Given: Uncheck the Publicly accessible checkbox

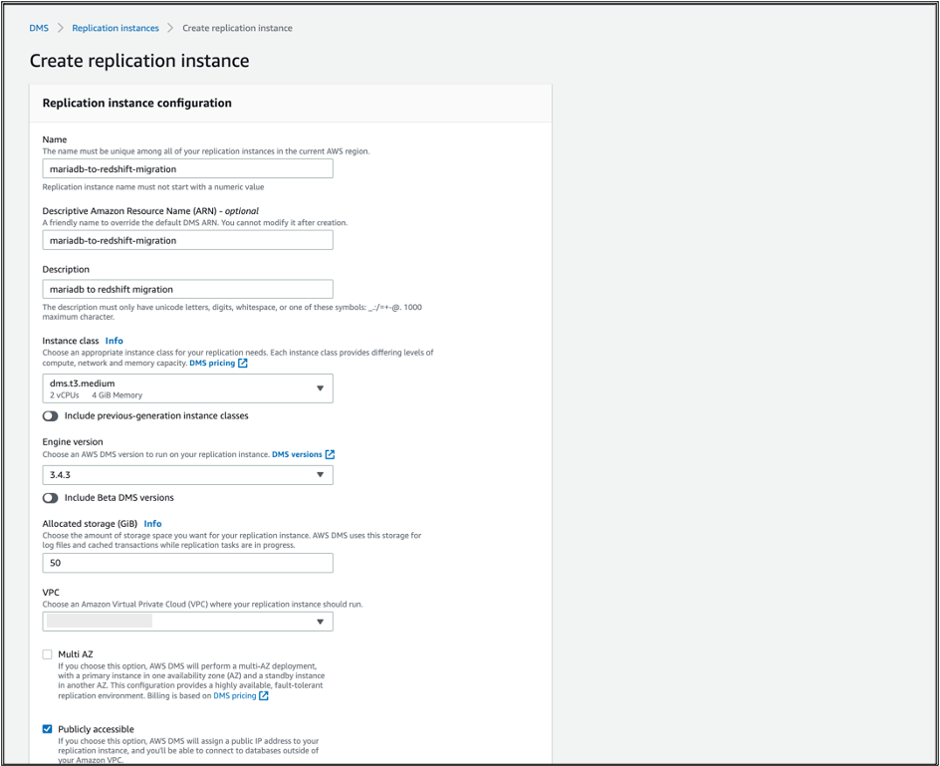Looking at the screenshot, I should coord(46,729).
